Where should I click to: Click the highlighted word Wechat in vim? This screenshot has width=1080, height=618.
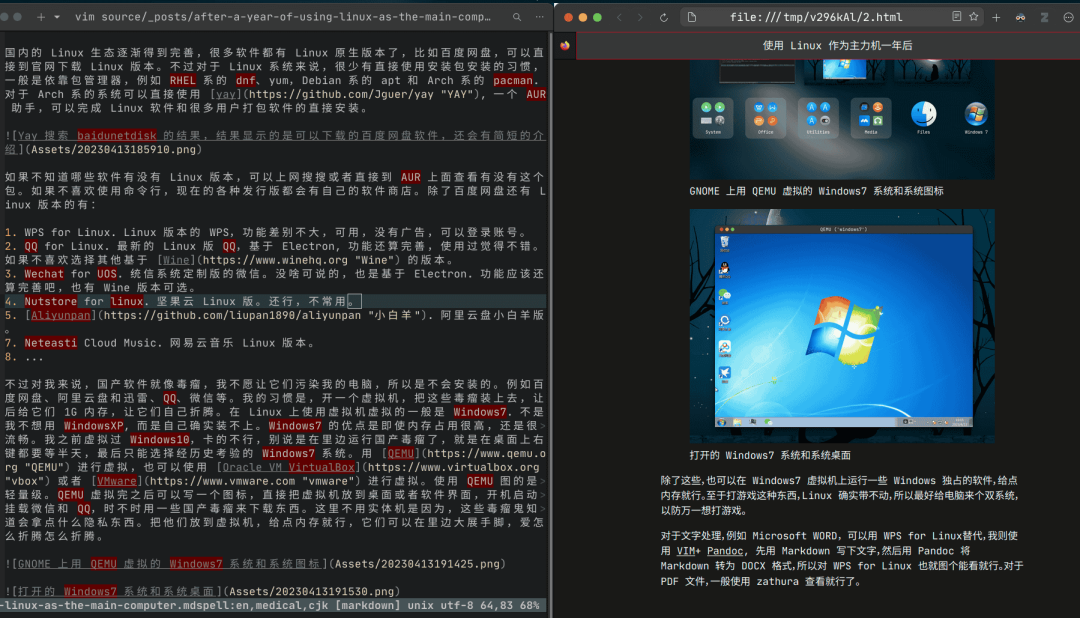(44, 274)
